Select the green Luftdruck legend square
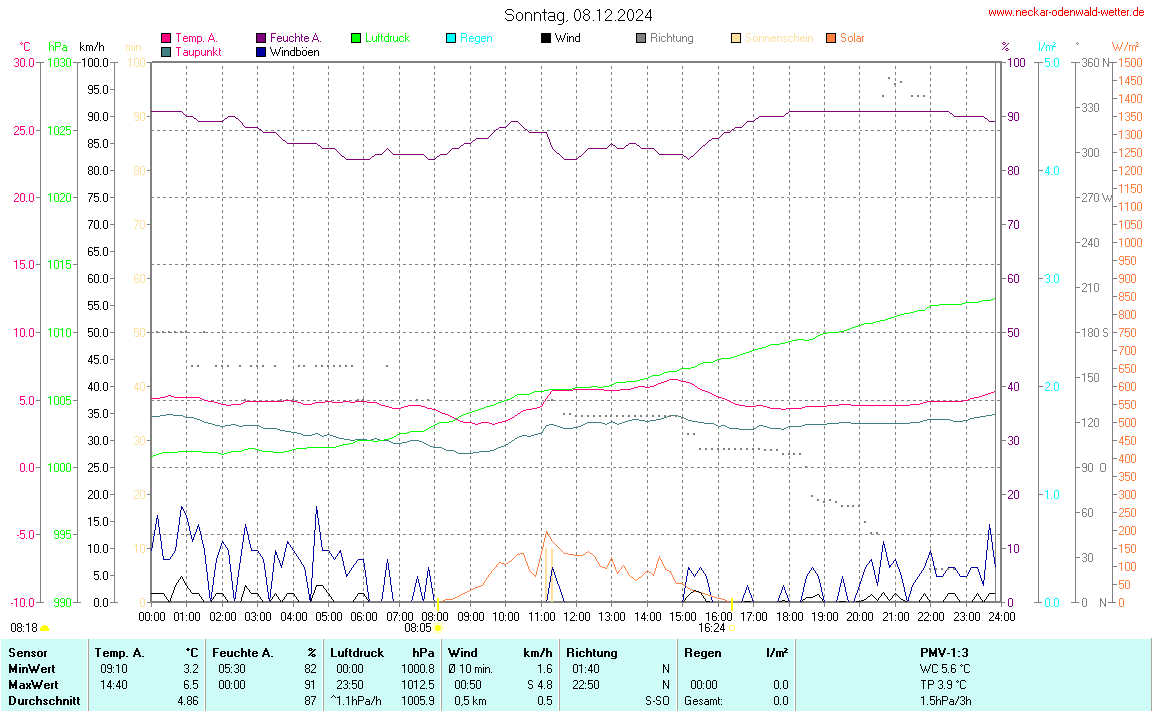Viewport: 1152px width, 711px height. click(356, 38)
